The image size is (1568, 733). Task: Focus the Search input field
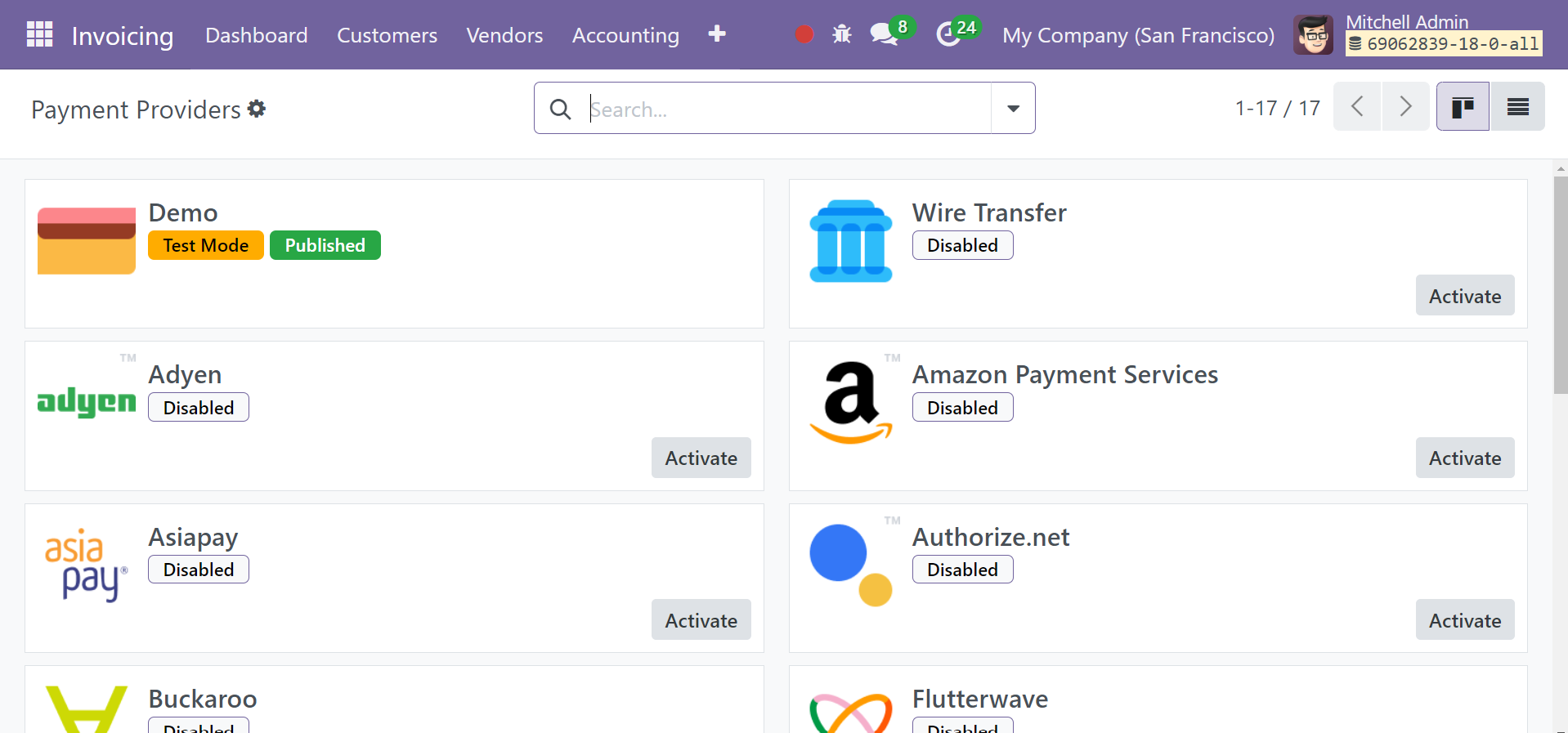[x=789, y=109]
